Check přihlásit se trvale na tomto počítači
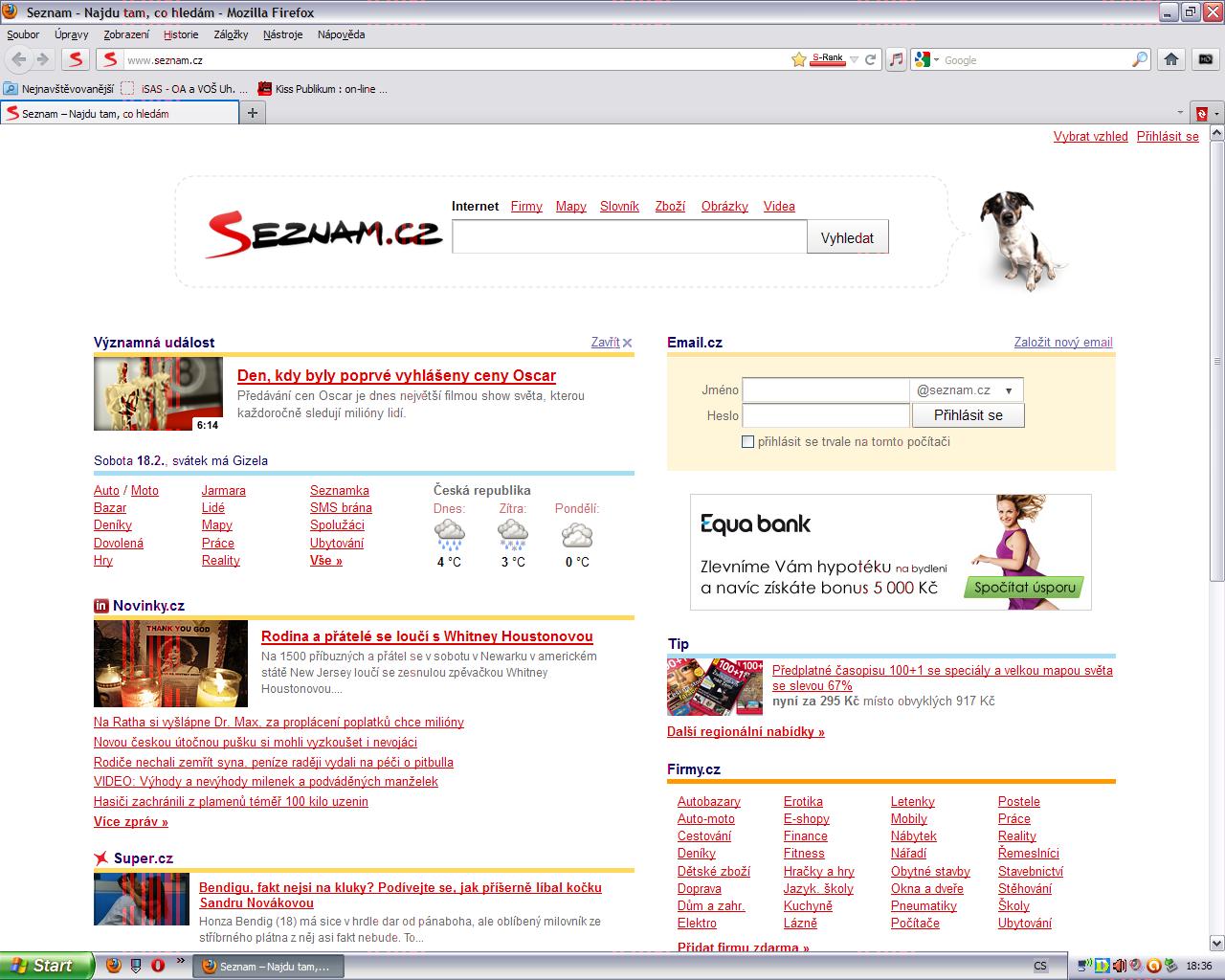The width and height of the screenshot is (1225, 980). click(748, 441)
